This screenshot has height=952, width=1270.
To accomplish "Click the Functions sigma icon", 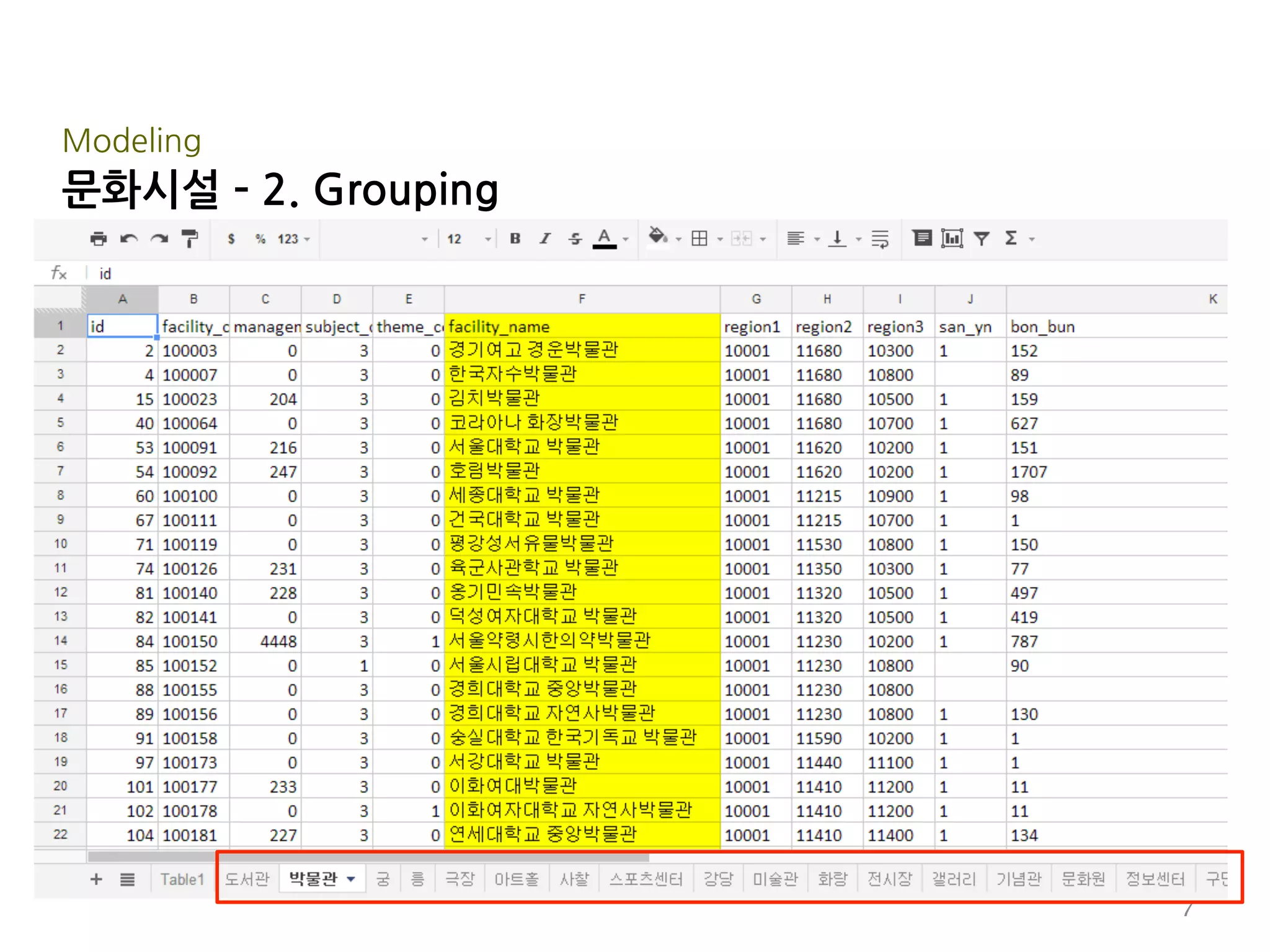I will [1011, 238].
